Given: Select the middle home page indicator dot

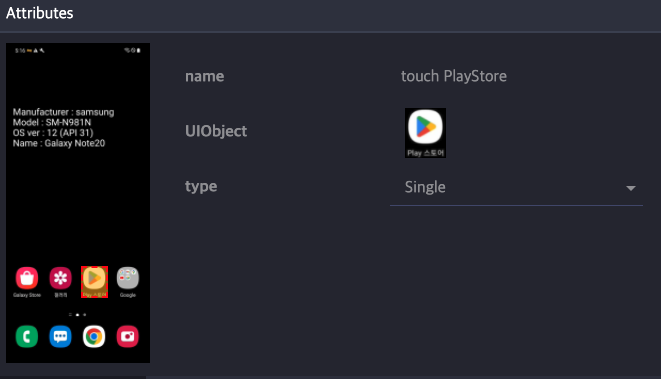Looking at the screenshot, I should pos(78,315).
